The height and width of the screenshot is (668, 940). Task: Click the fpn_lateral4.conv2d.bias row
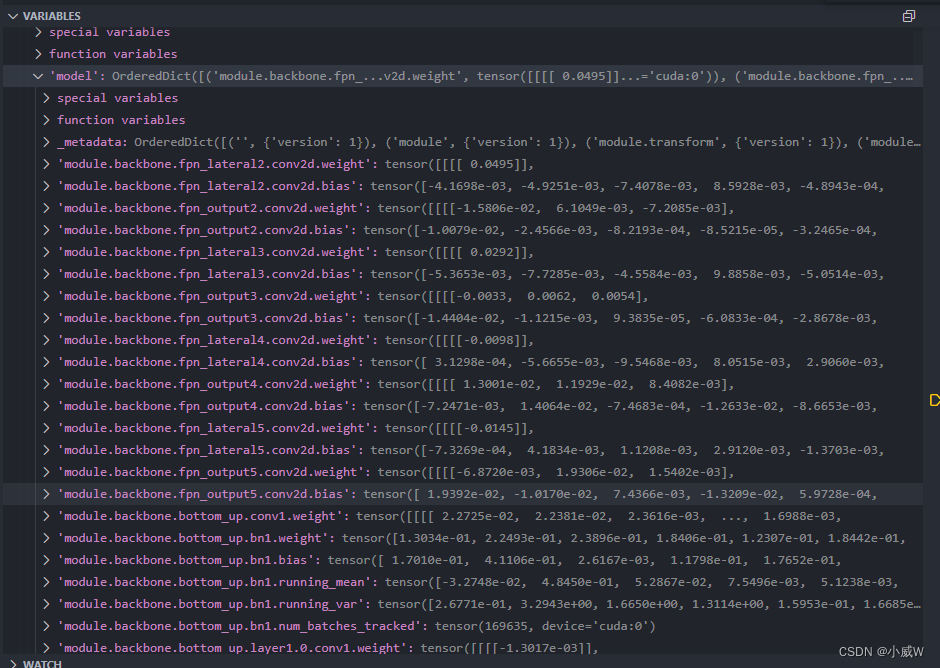coord(462,362)
